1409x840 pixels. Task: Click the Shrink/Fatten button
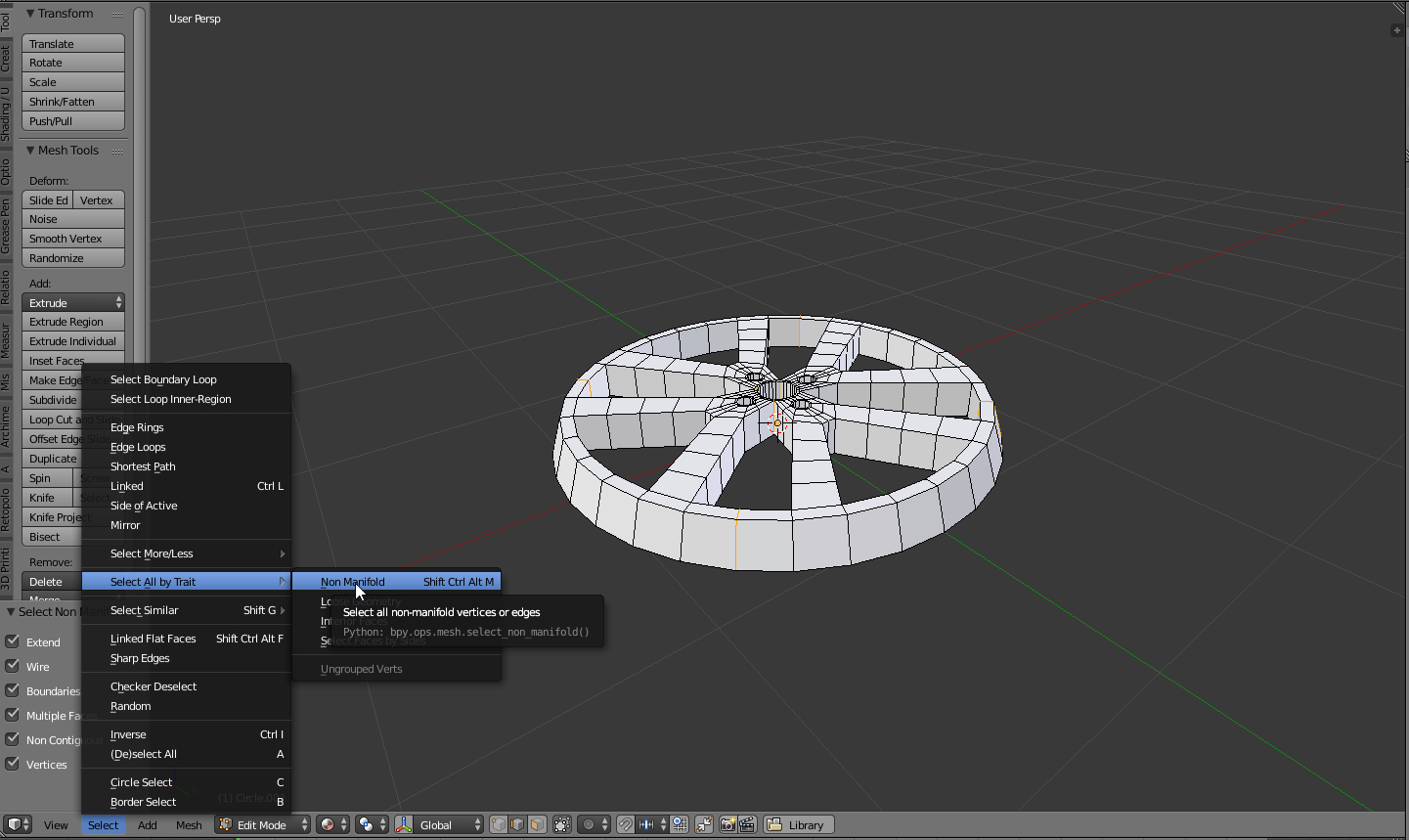click(73, 102)
